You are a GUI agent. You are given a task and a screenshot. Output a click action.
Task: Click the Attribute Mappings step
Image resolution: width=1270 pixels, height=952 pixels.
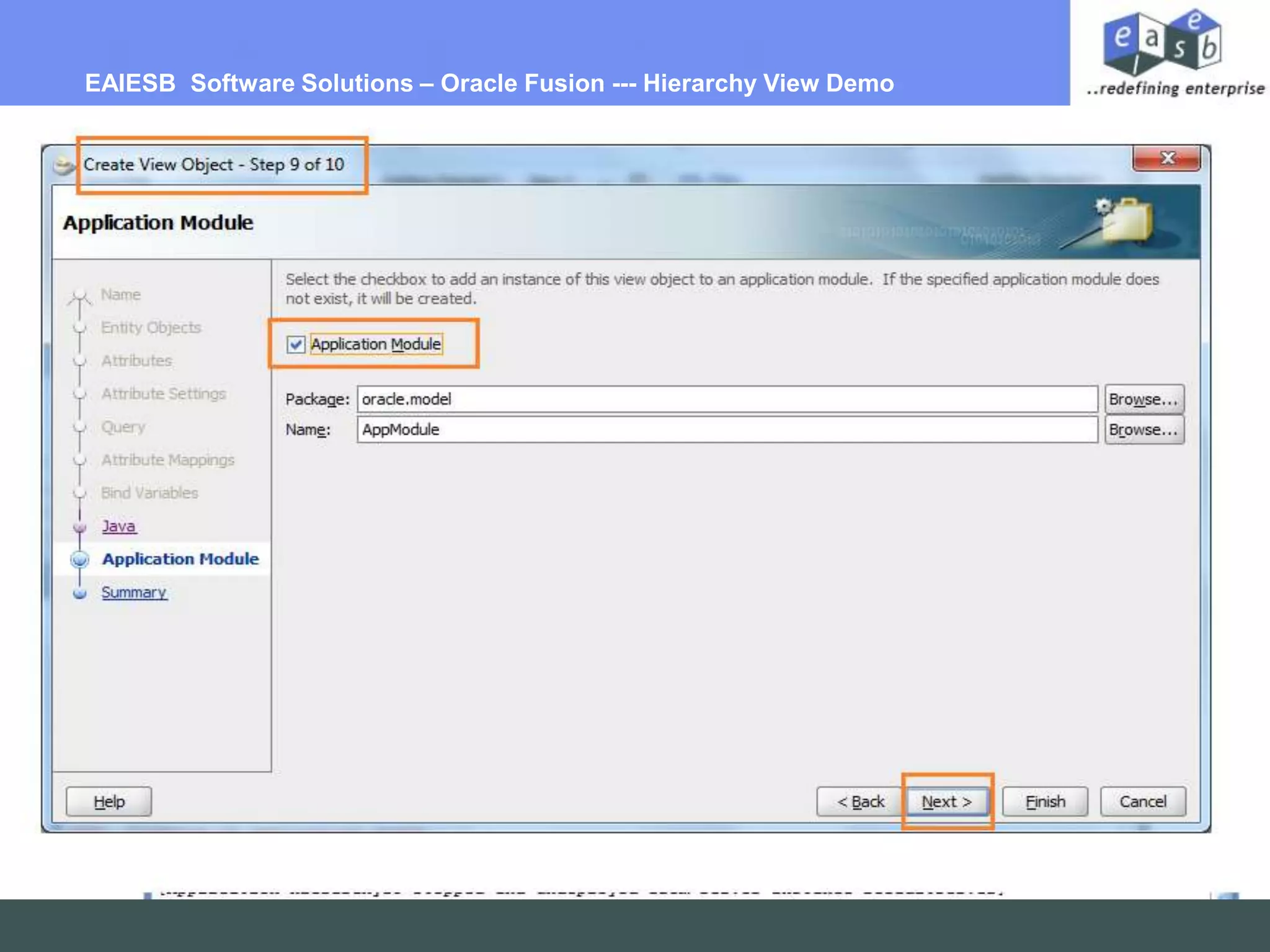(x=168, y=460)
